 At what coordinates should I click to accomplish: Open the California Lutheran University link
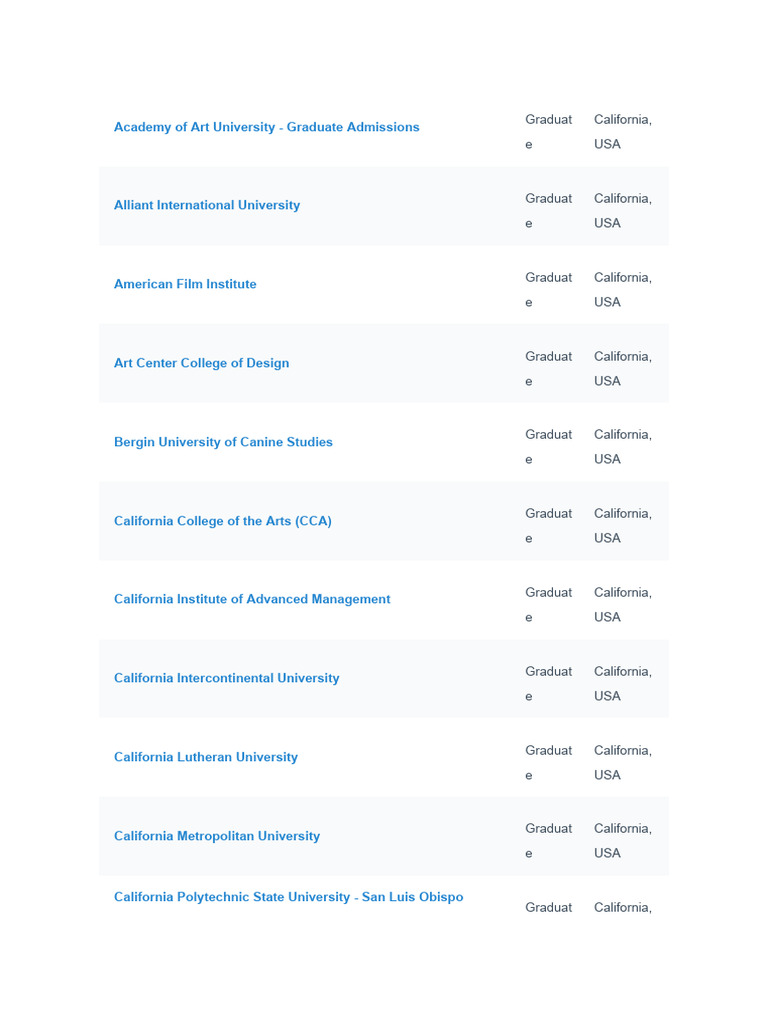pos(206,757)
